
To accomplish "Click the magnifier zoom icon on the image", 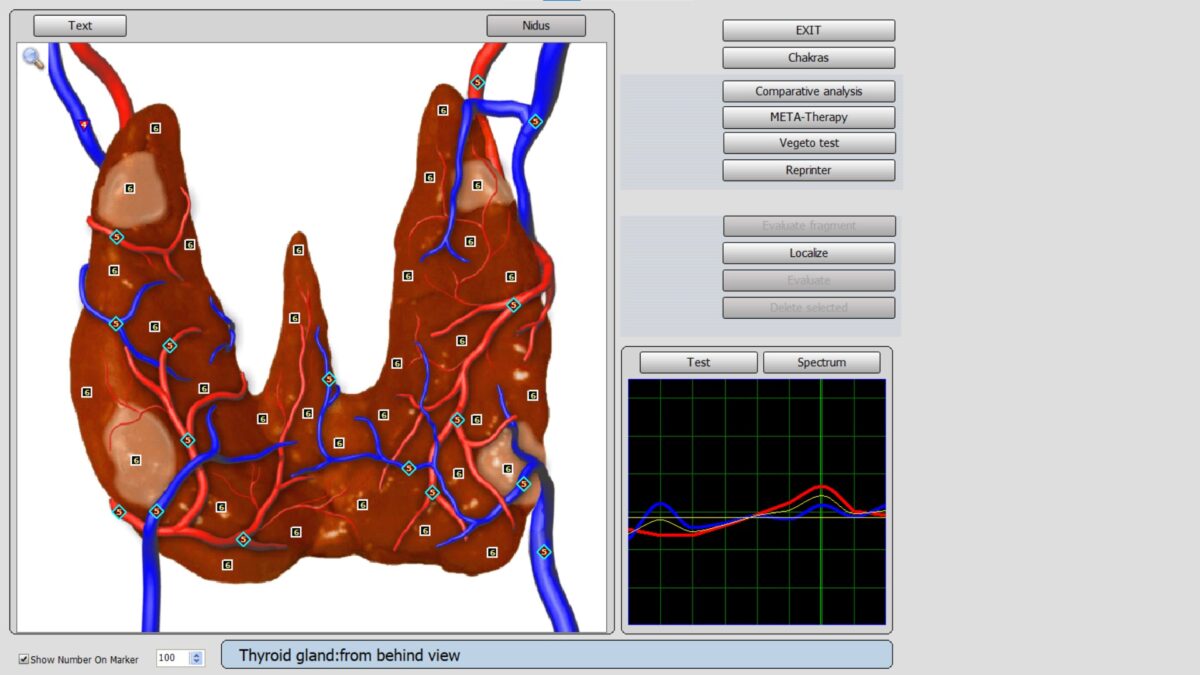I will 33,59.
